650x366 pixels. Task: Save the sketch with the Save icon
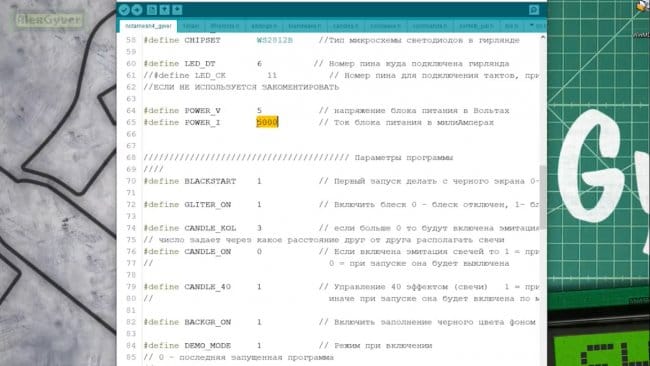[x=177, y=10]
